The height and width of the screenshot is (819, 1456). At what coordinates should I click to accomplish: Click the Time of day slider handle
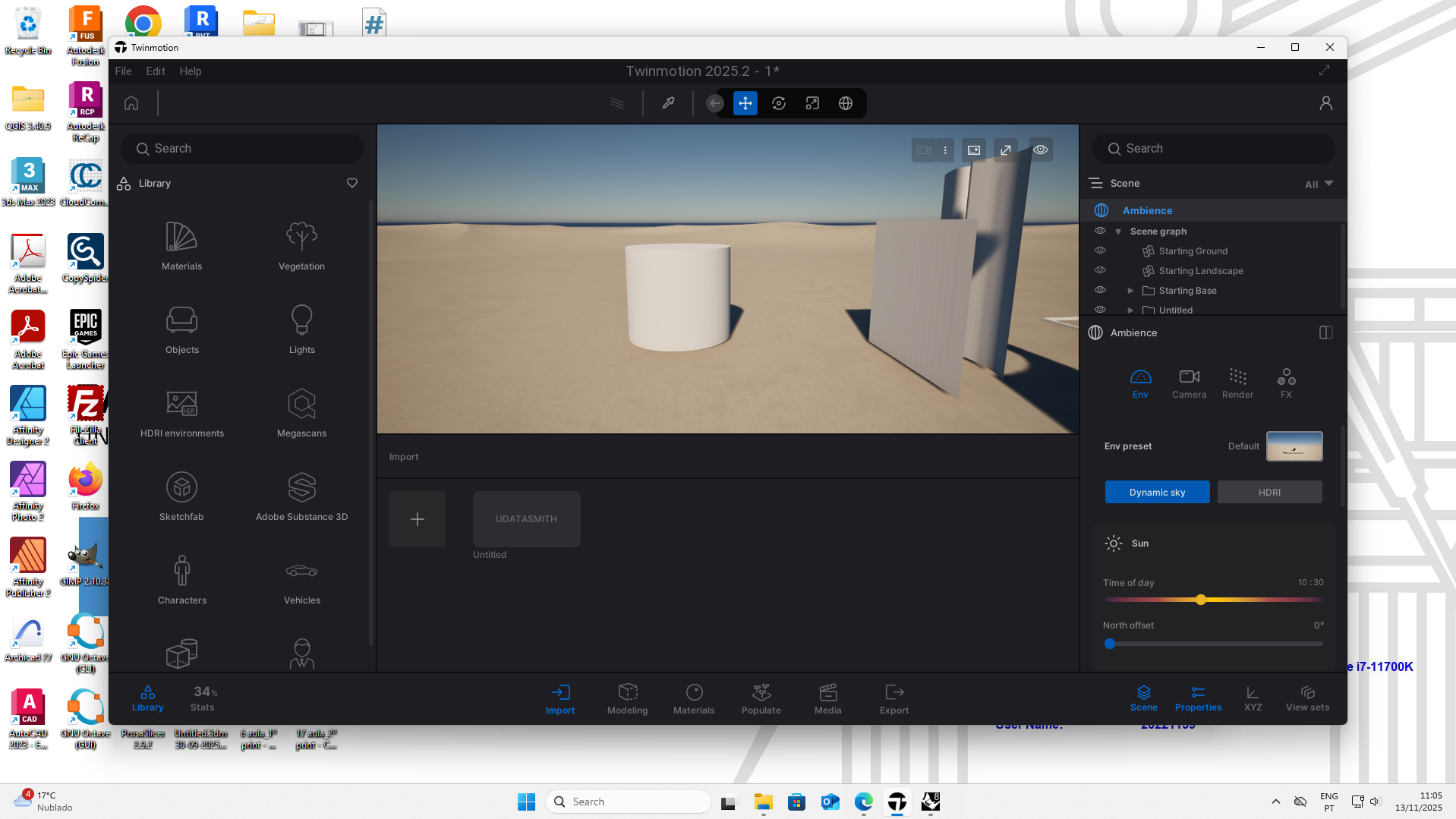pyautogui.click(x=1201, y=600)
